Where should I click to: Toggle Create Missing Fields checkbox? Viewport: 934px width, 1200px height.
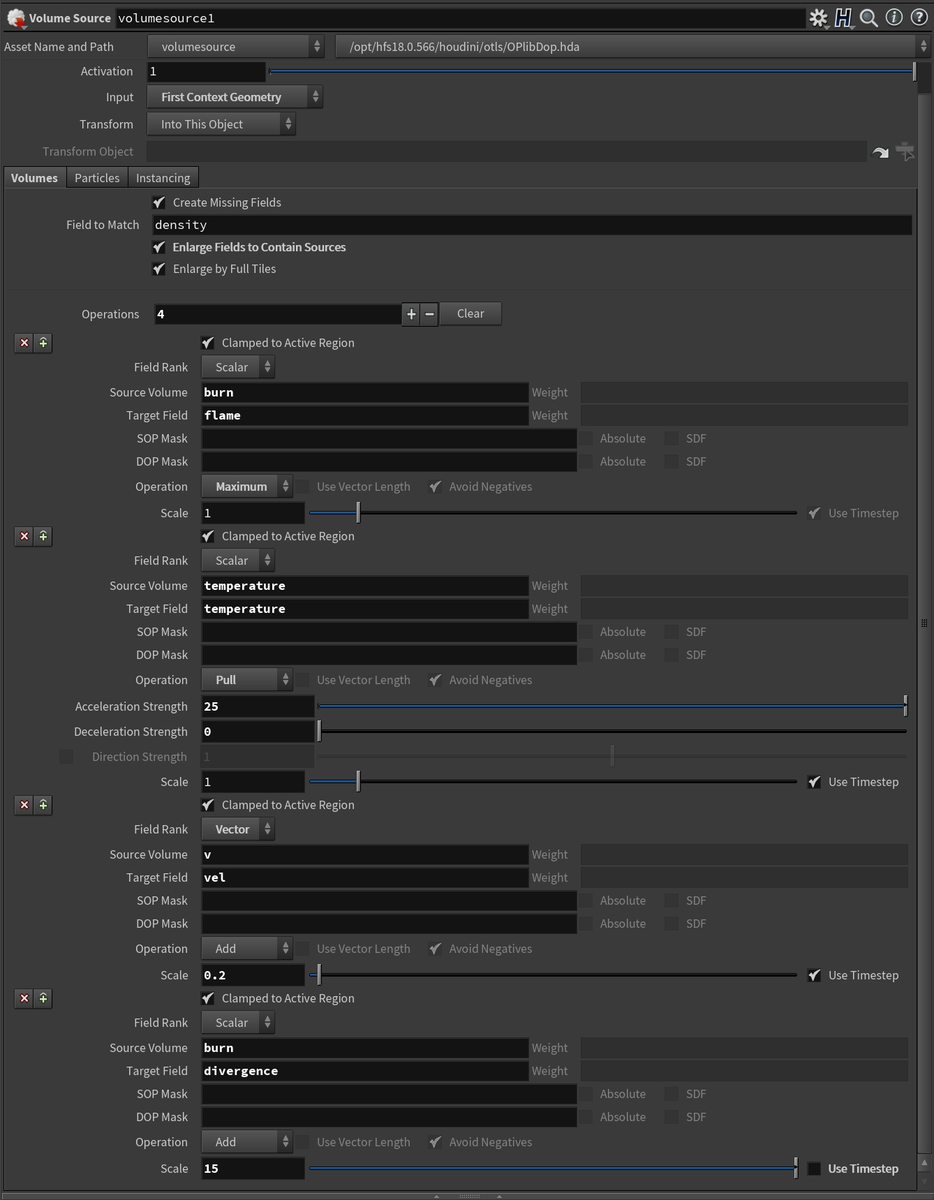point(159,202)
